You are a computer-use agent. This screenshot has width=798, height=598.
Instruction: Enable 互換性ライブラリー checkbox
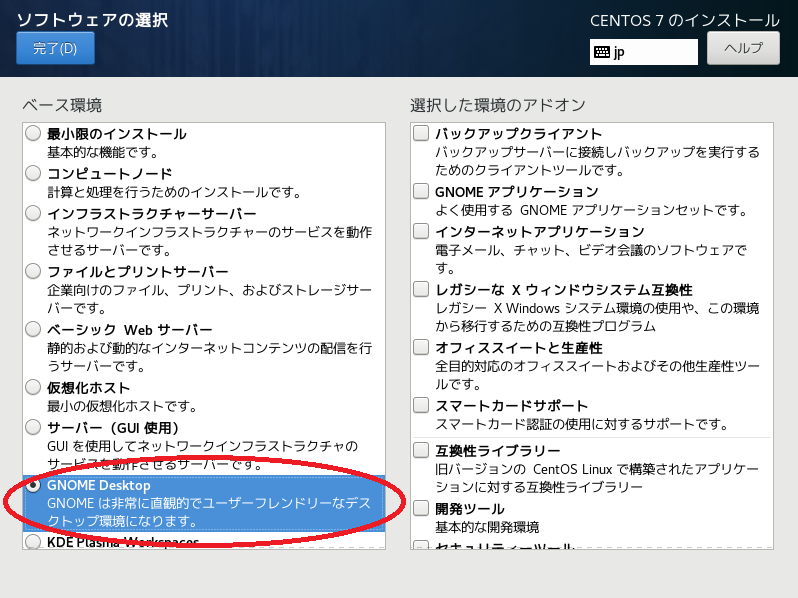click(421, 450)
